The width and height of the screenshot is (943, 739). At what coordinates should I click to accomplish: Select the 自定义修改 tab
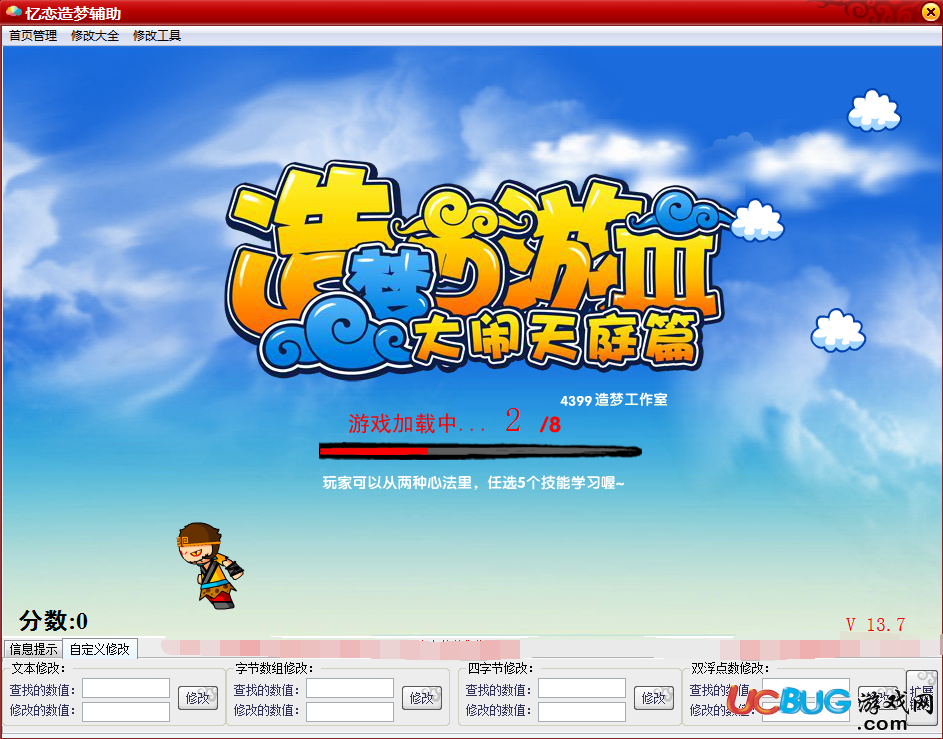point(100,649)
